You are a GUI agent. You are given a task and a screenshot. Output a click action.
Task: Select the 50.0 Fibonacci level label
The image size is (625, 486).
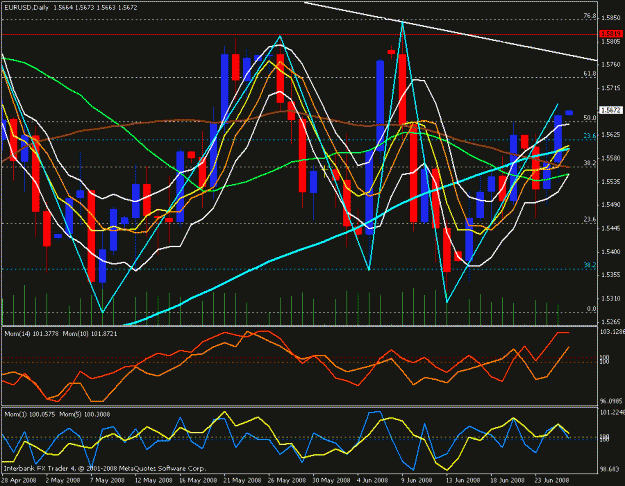pyautogui.click(x=590, y=118)
